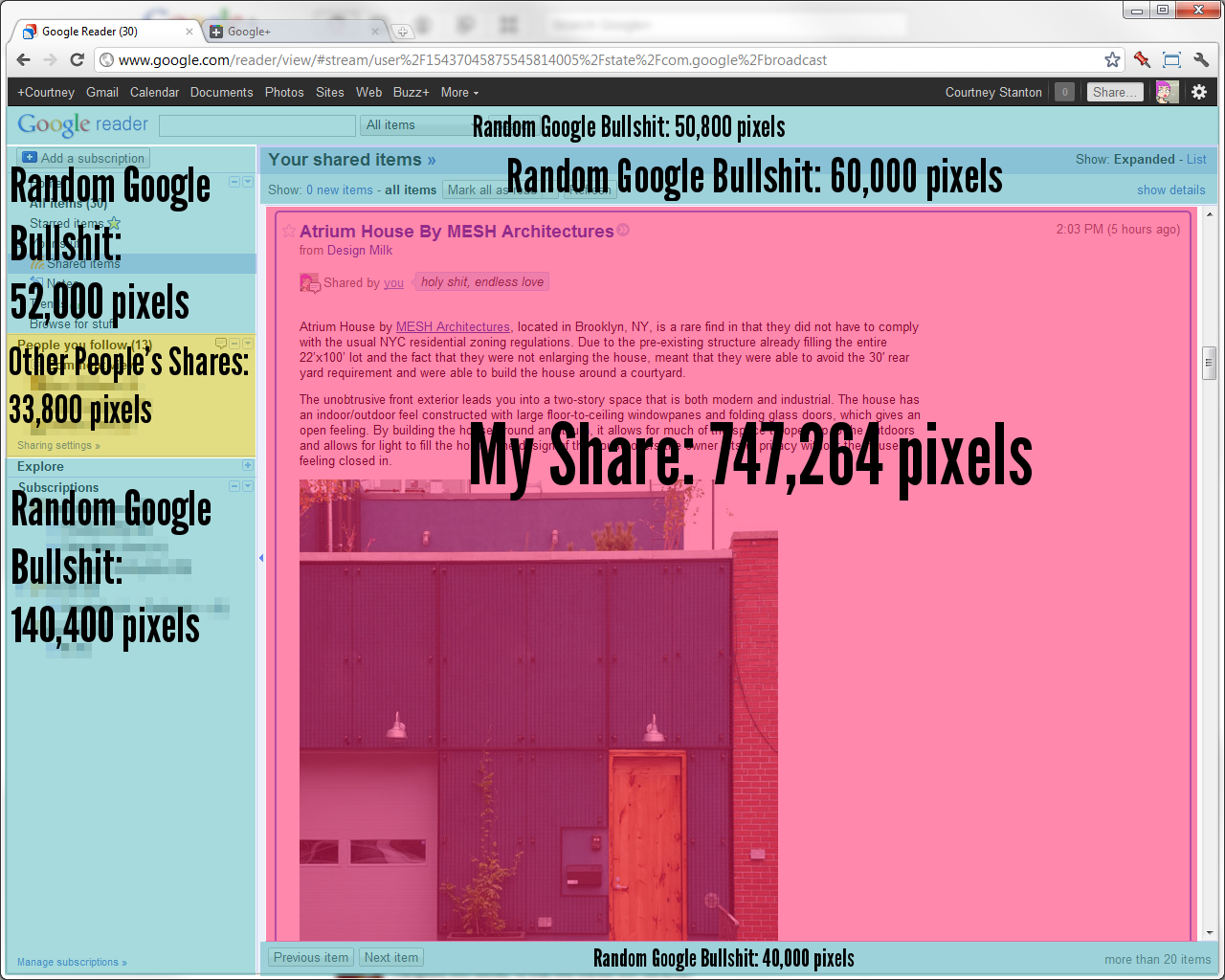This screenshot has height=980, width=1225.
Task: Collapse the Subscriptions section with minus toggle
Action: click(234, 486)
